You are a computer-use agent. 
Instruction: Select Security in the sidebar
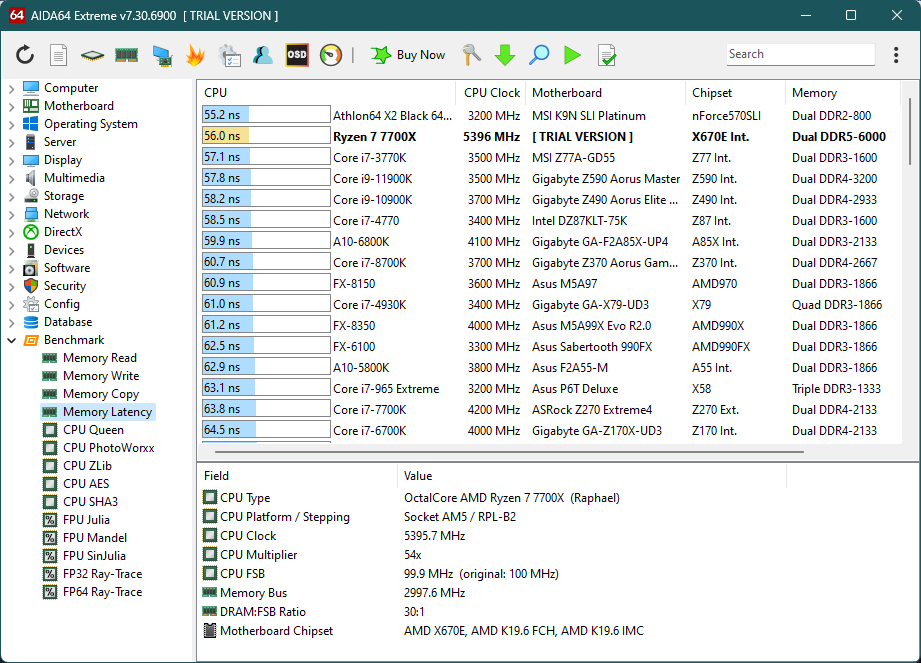pyautogui.click(x=65, y=286)
